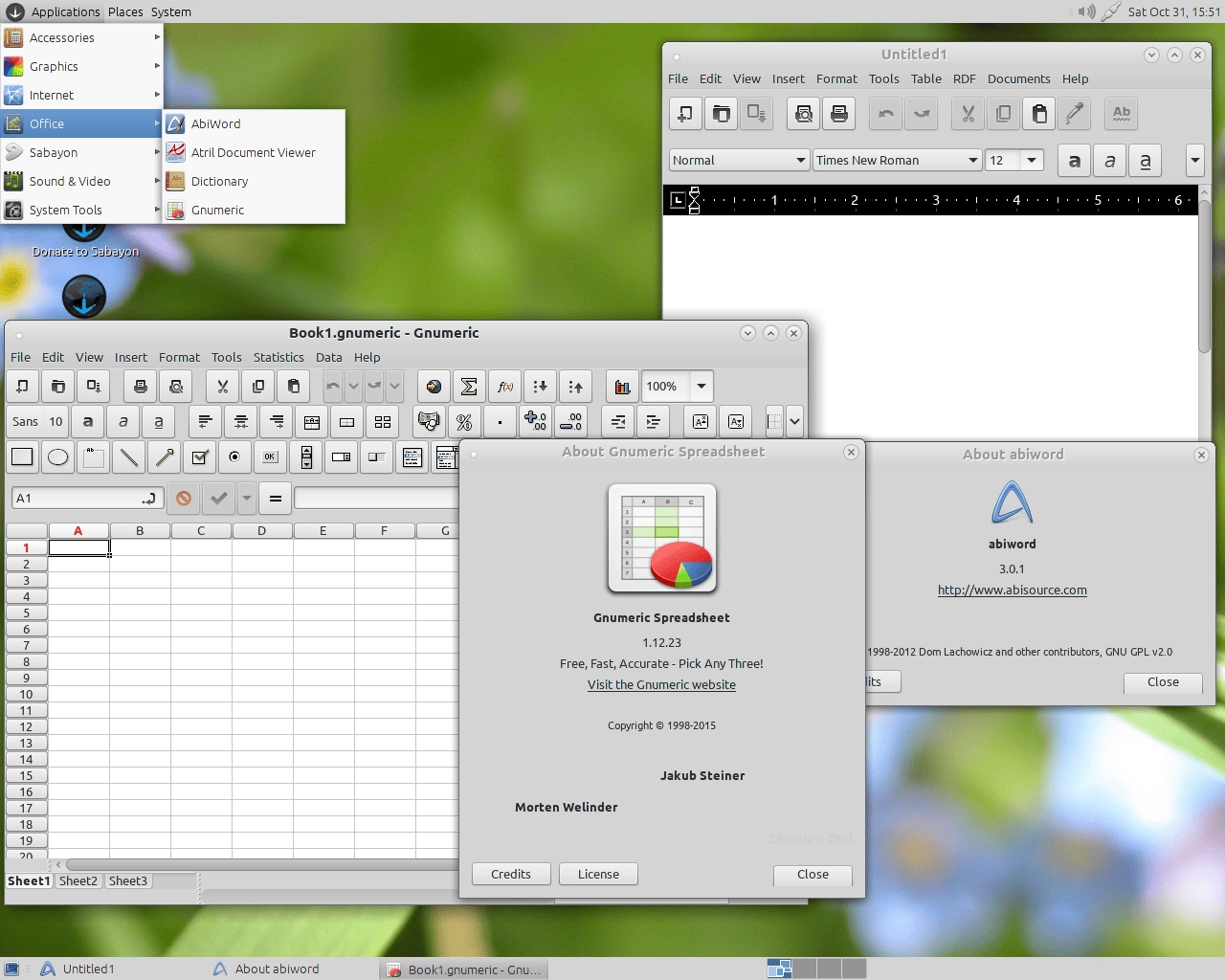The width and height of the screenshot is (1225, 980).
Task: Click Close button in About abiword dialog
Action: point(1163,681)
